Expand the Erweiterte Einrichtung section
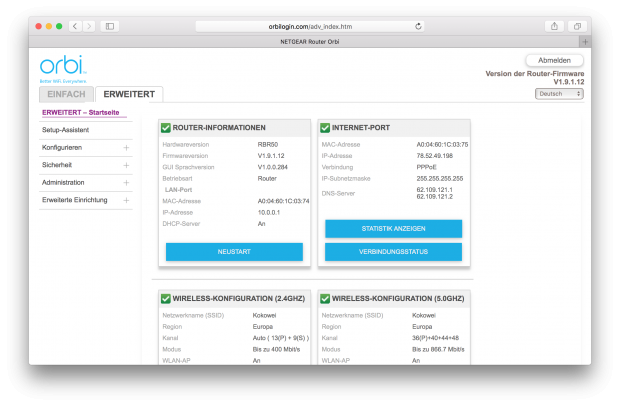Viewport: 620px width, 406px height. pyautogui.click(x=126, y=200)
